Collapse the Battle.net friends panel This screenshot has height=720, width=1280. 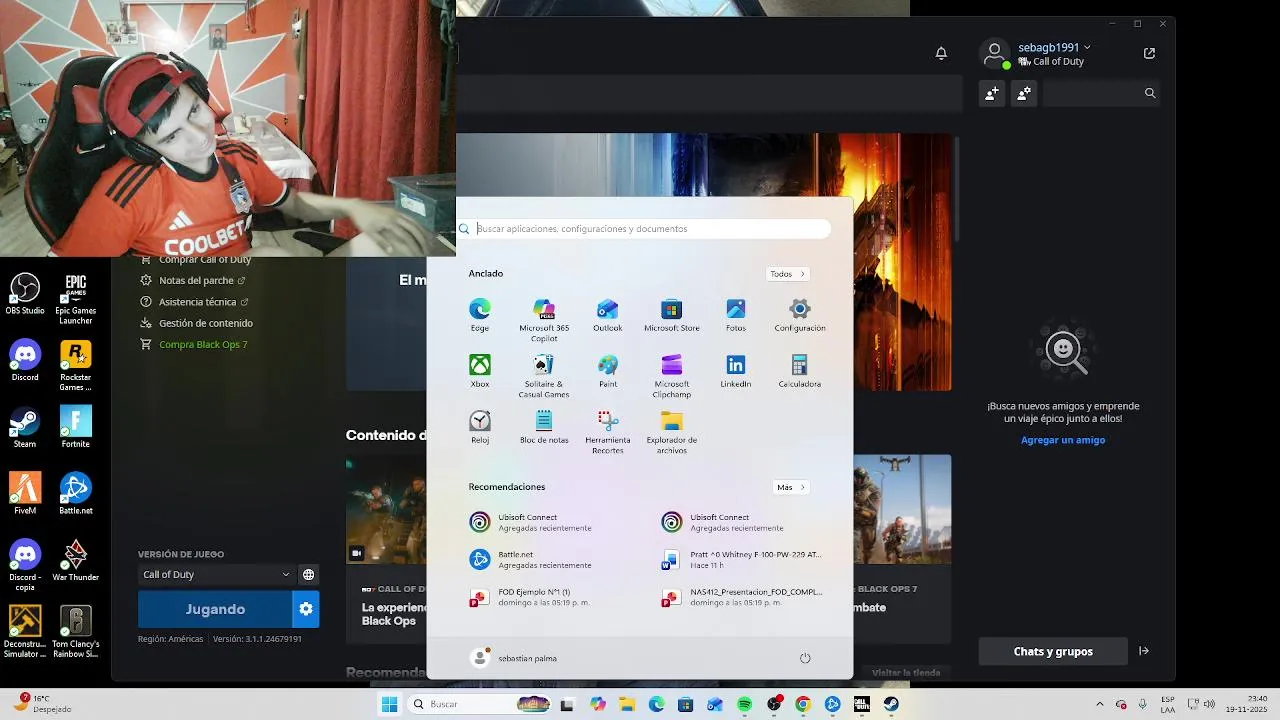[x=1144, y=651]
